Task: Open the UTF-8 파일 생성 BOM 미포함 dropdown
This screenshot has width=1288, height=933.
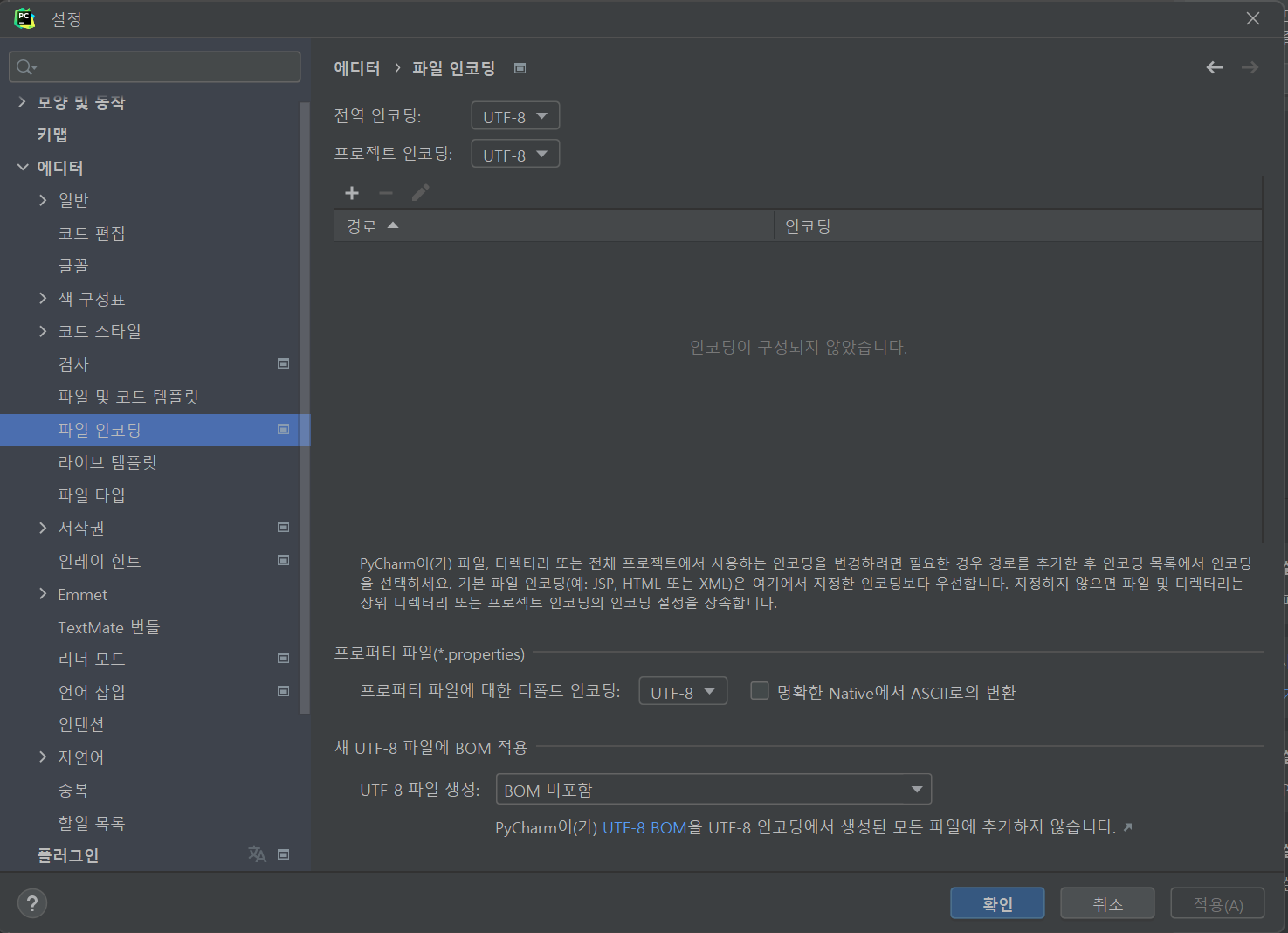Action: [x=713, y=789]
